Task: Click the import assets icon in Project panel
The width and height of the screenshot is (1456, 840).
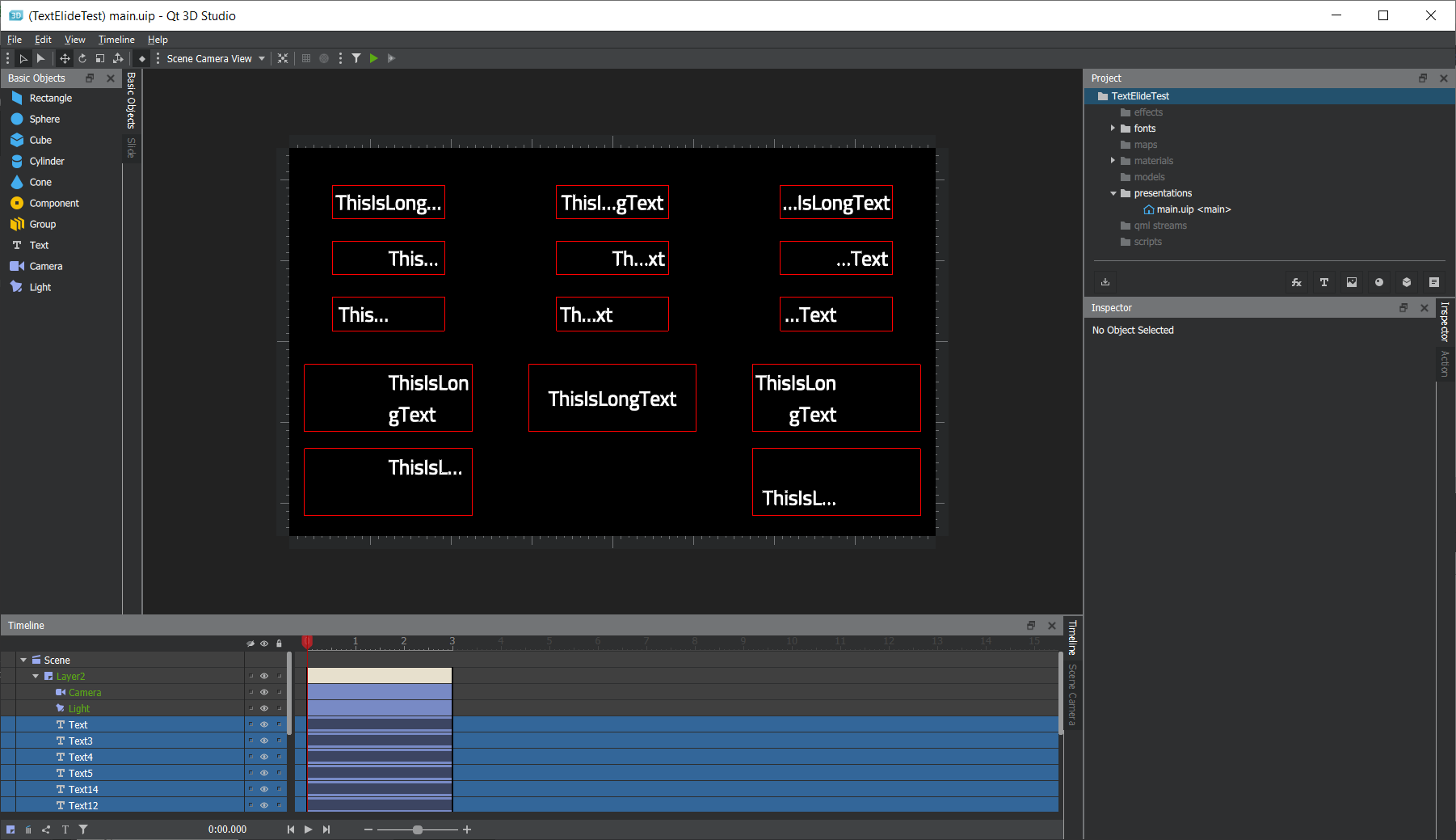Action: 1105,282
